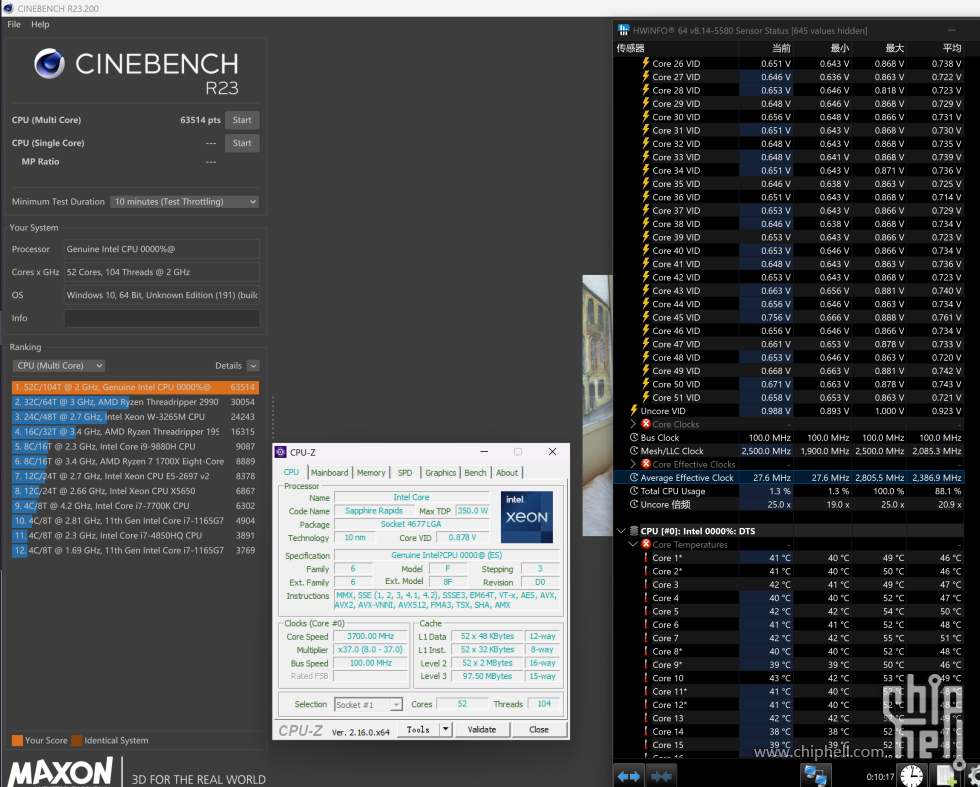Switch to the Bench tab in CPU-Z
This screenshot has width=980, height=787.
click(x=475, y=473)
